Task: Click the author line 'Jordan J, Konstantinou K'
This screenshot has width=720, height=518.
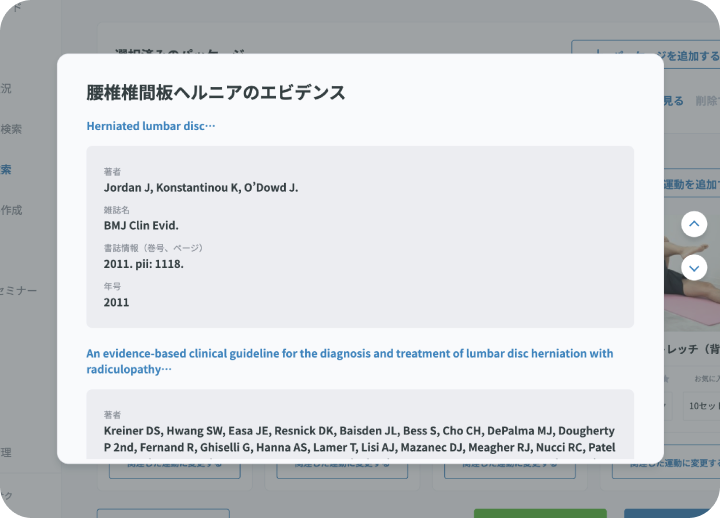Action: (201, 187)
